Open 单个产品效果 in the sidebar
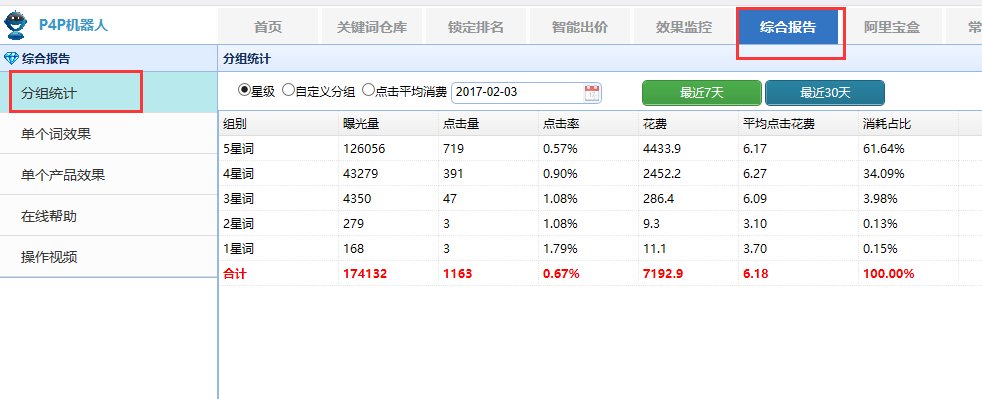This screenshot has width=982, height=399. pos(108,174)
